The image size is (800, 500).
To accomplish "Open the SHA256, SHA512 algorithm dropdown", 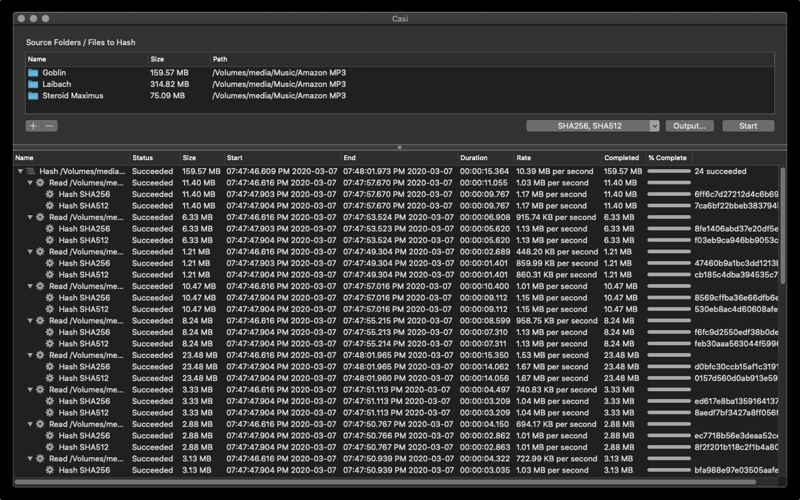I will point(593,126).
